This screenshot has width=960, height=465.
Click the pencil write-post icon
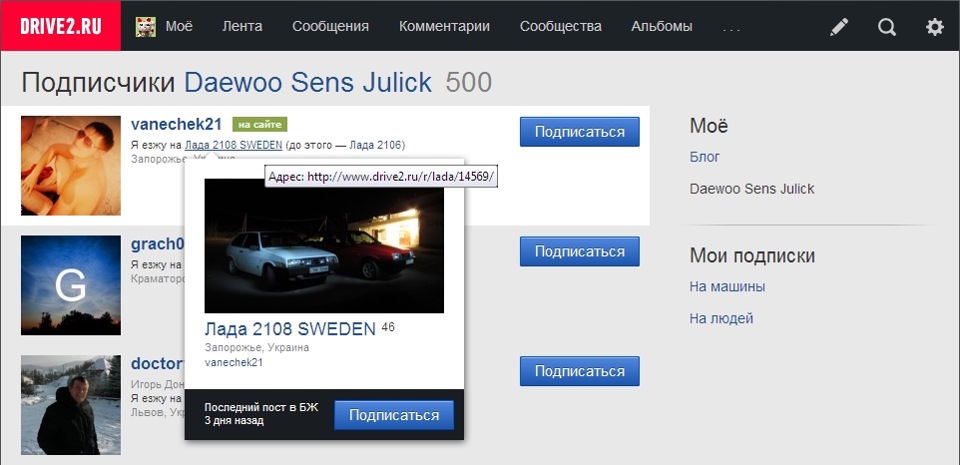click(839, 27)
